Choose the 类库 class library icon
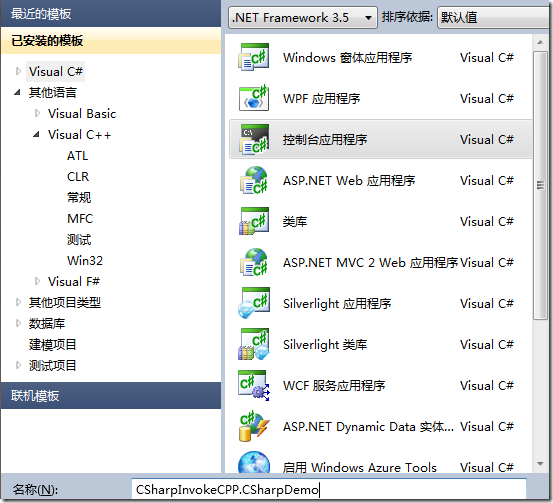Viewport: 553px width, 503px height. [x=254, y=221]
